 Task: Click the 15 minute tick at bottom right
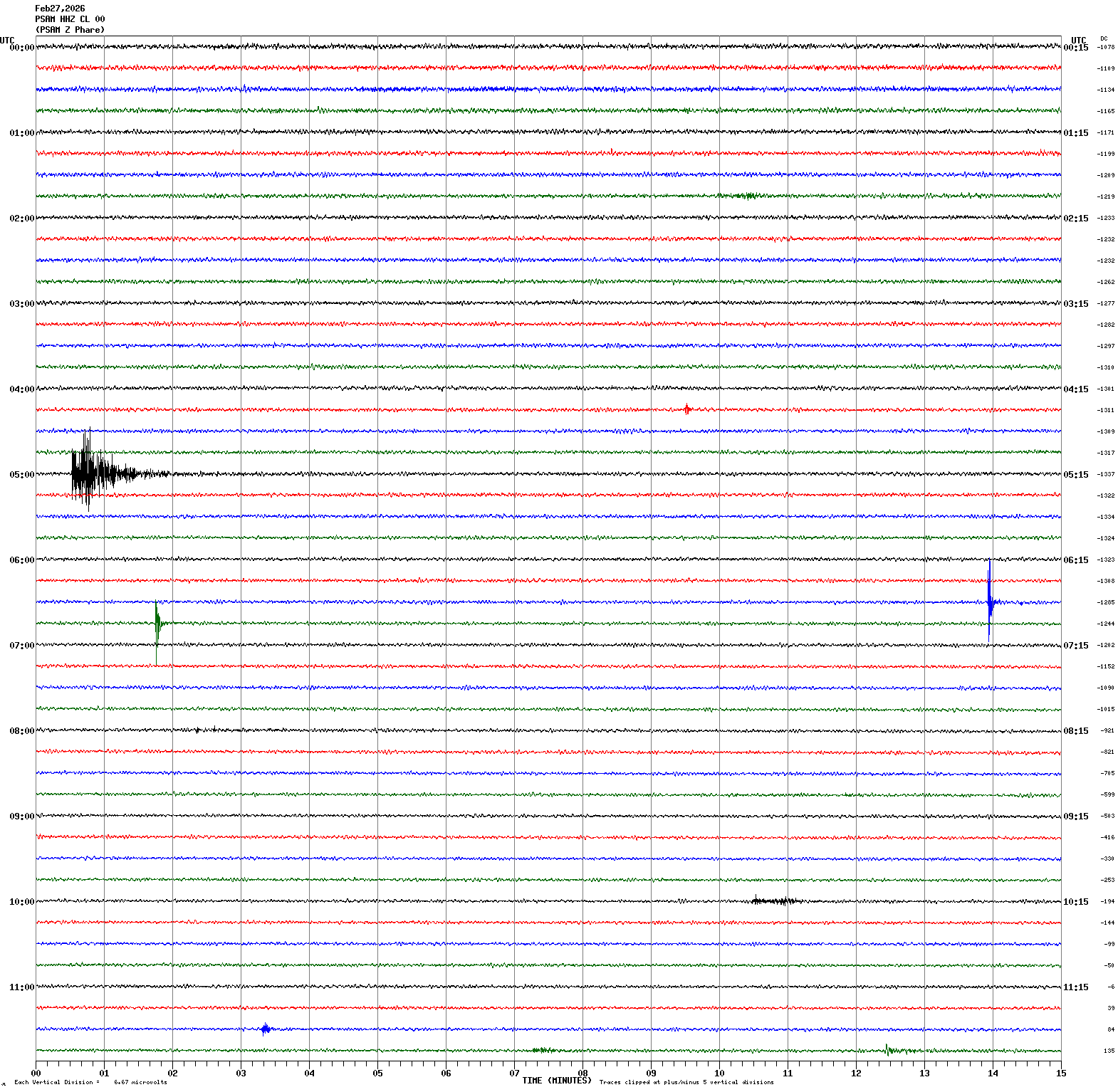point(1060,1073)
